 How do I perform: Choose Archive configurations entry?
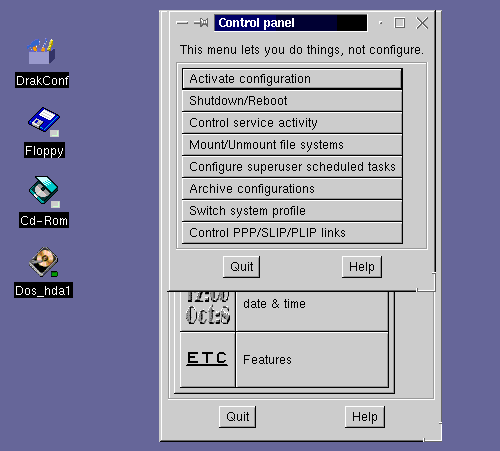click(x=292, y=189)
